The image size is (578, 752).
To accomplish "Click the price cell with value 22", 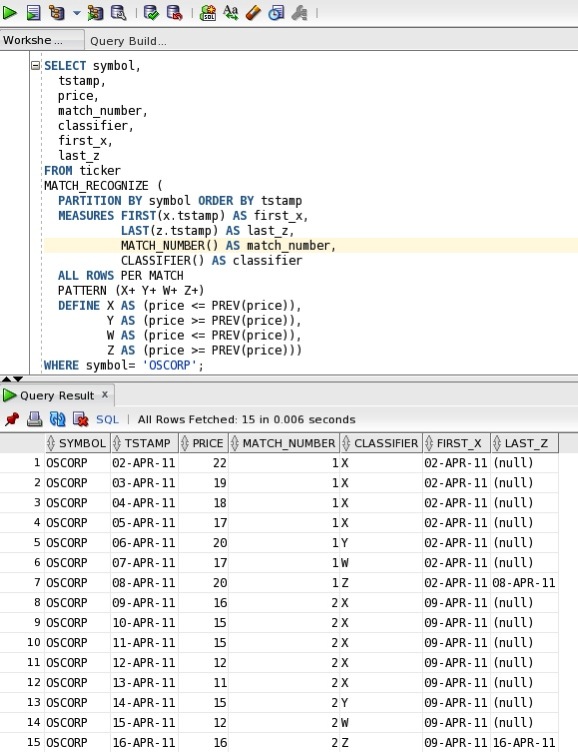I will tap(203, 463).
